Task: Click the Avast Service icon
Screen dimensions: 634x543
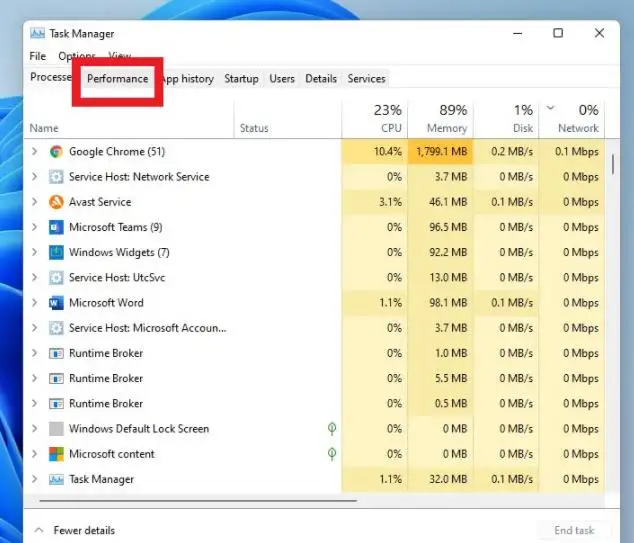Action: tap(56, 202)
